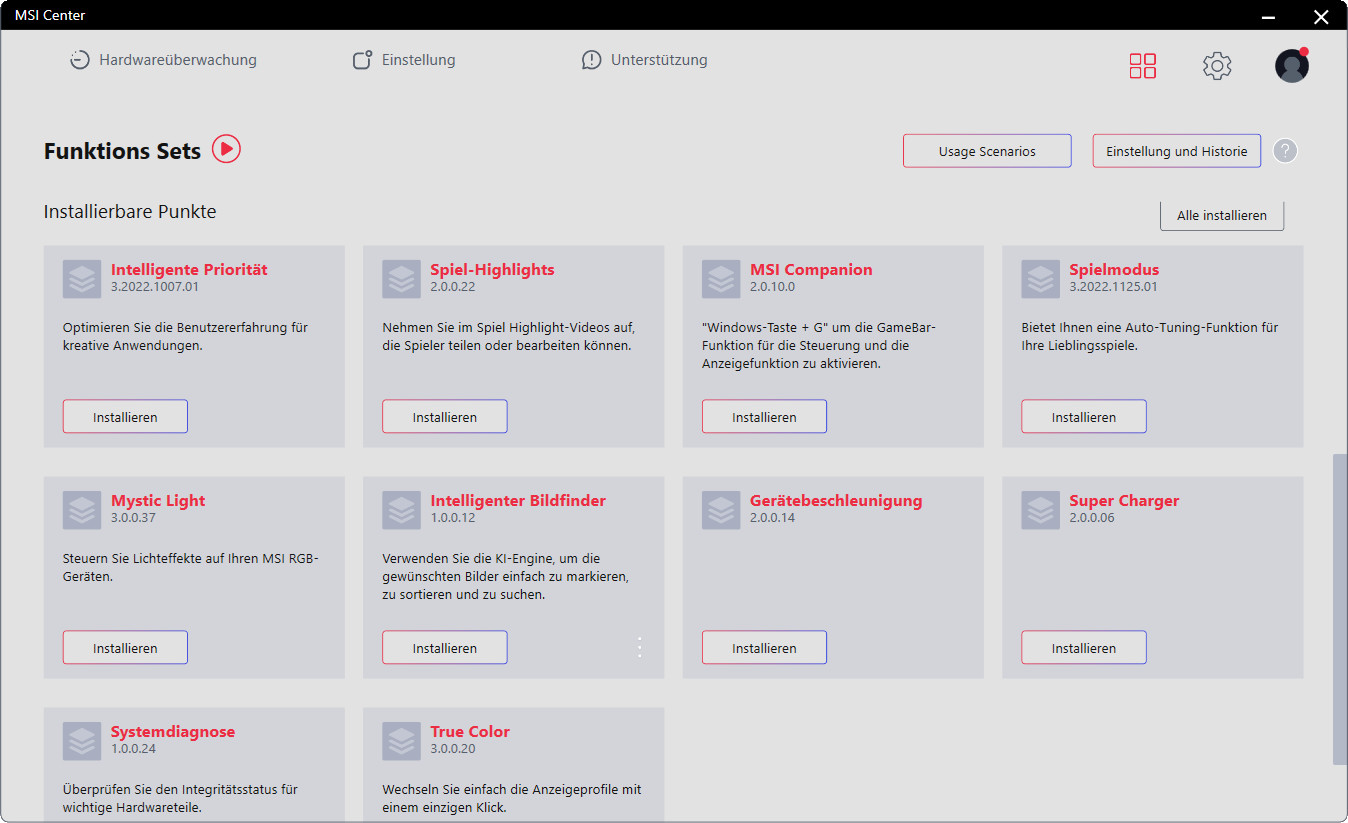The image size is (1348, 823).
Task: Open Einstellung und Historie
Action: [x=1176, y=151]
